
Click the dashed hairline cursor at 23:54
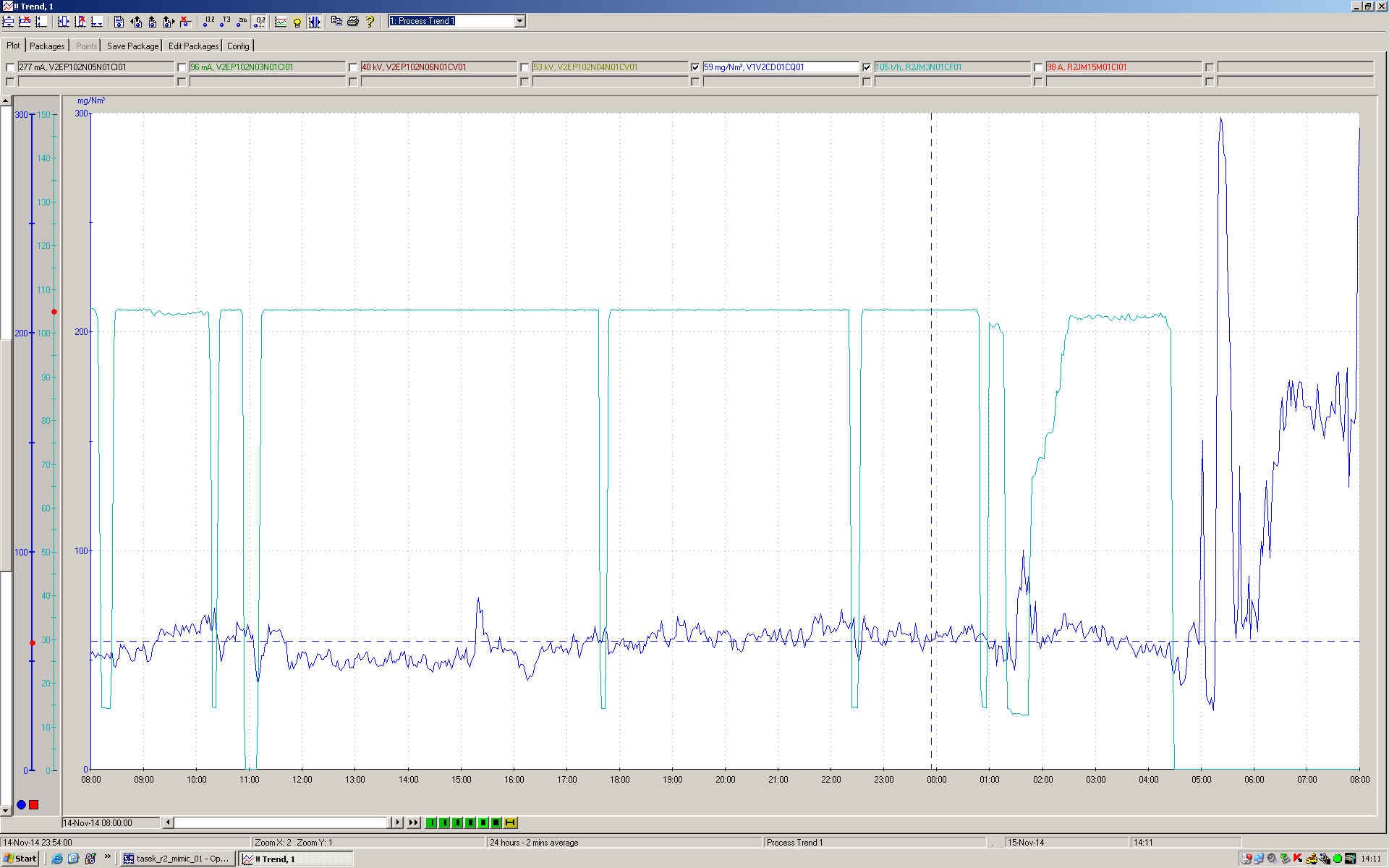[x=931, y=441]
